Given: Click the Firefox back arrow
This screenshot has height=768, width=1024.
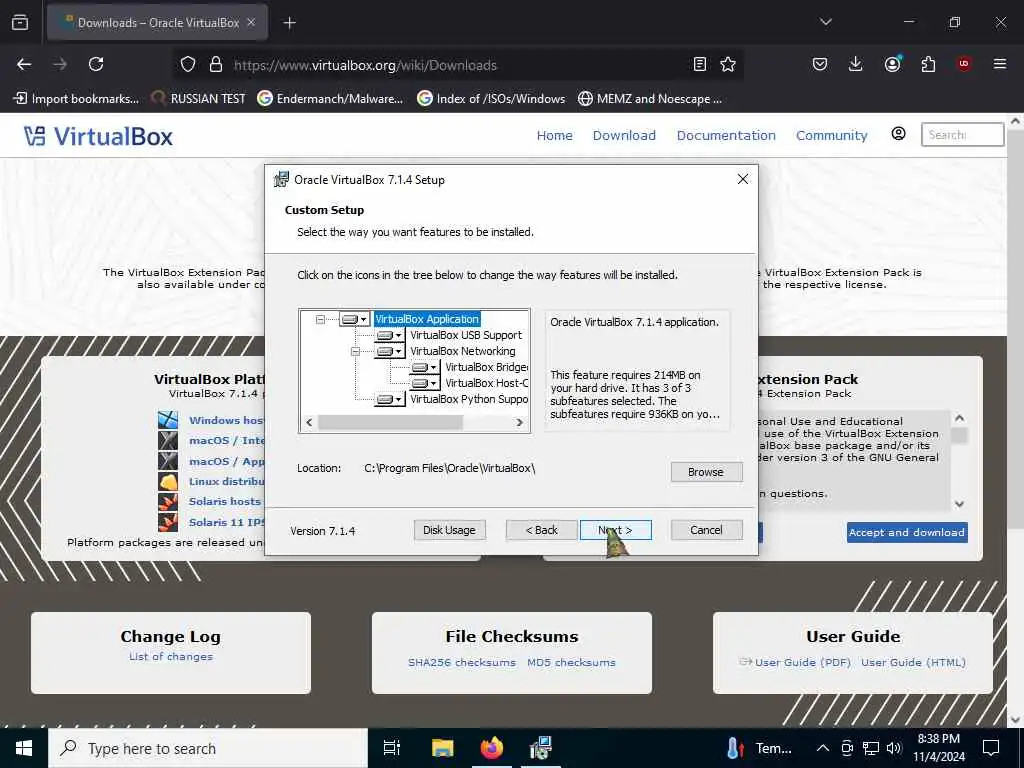Looking at the screenshot, I should point(24,64).
